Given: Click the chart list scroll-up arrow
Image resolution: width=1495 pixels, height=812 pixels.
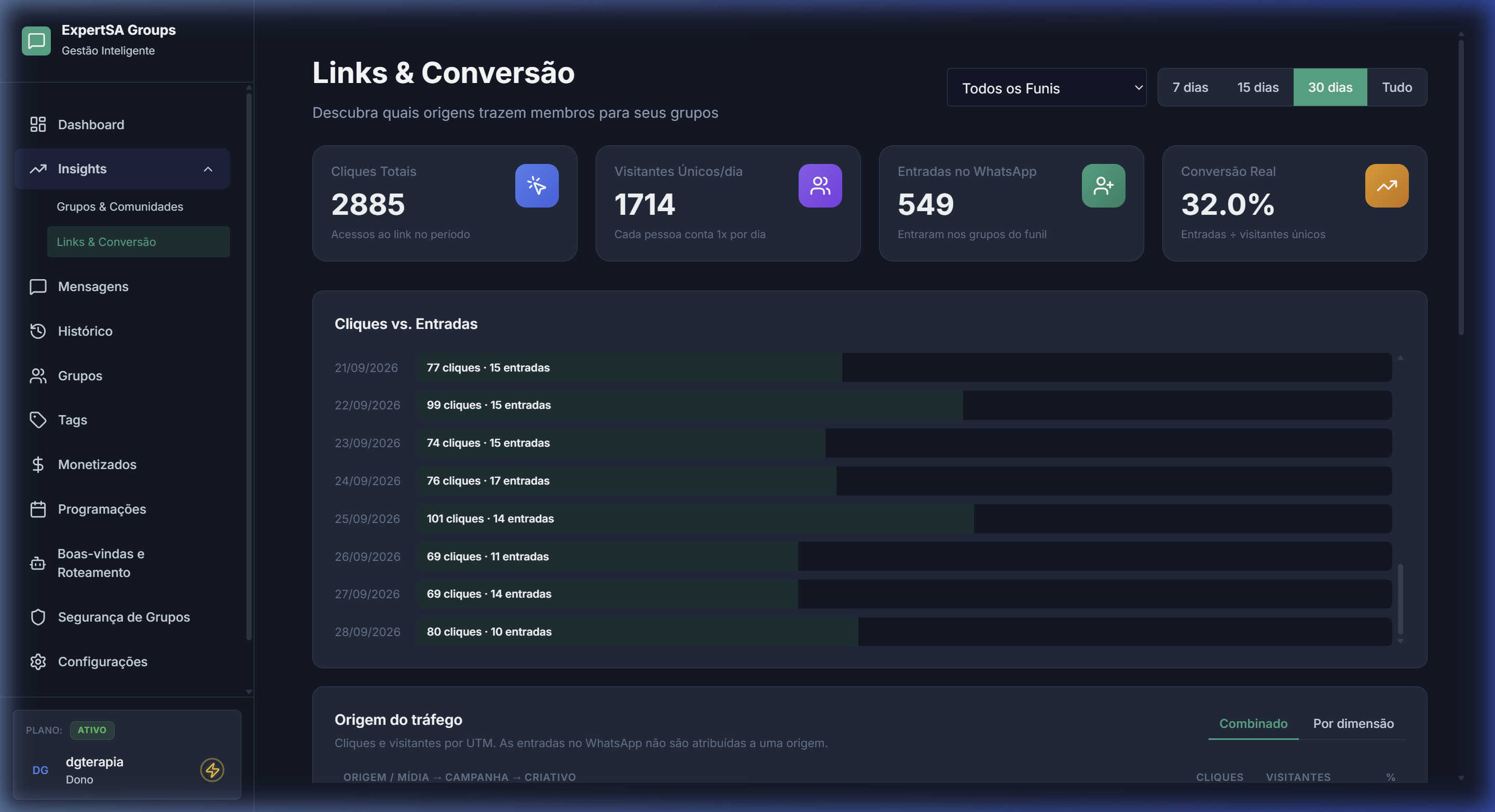Looking at the screenshot, I should (1401, 357).
